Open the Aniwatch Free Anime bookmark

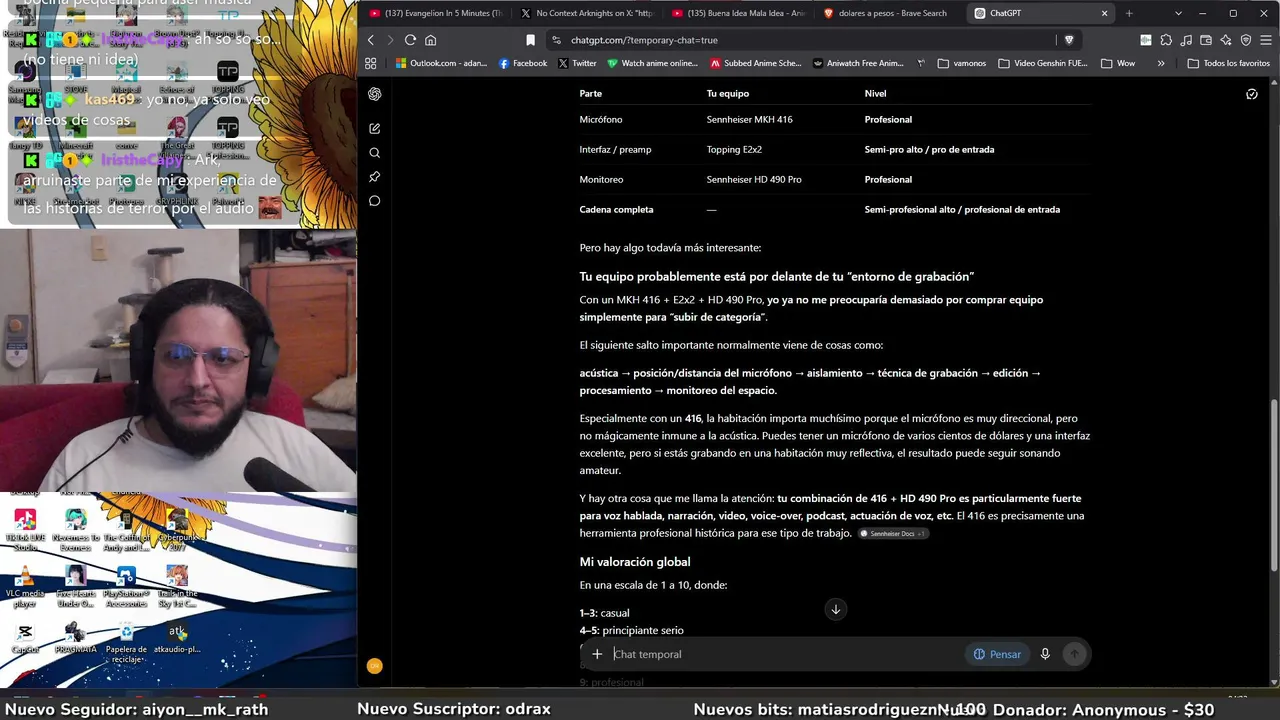point(858,63)
